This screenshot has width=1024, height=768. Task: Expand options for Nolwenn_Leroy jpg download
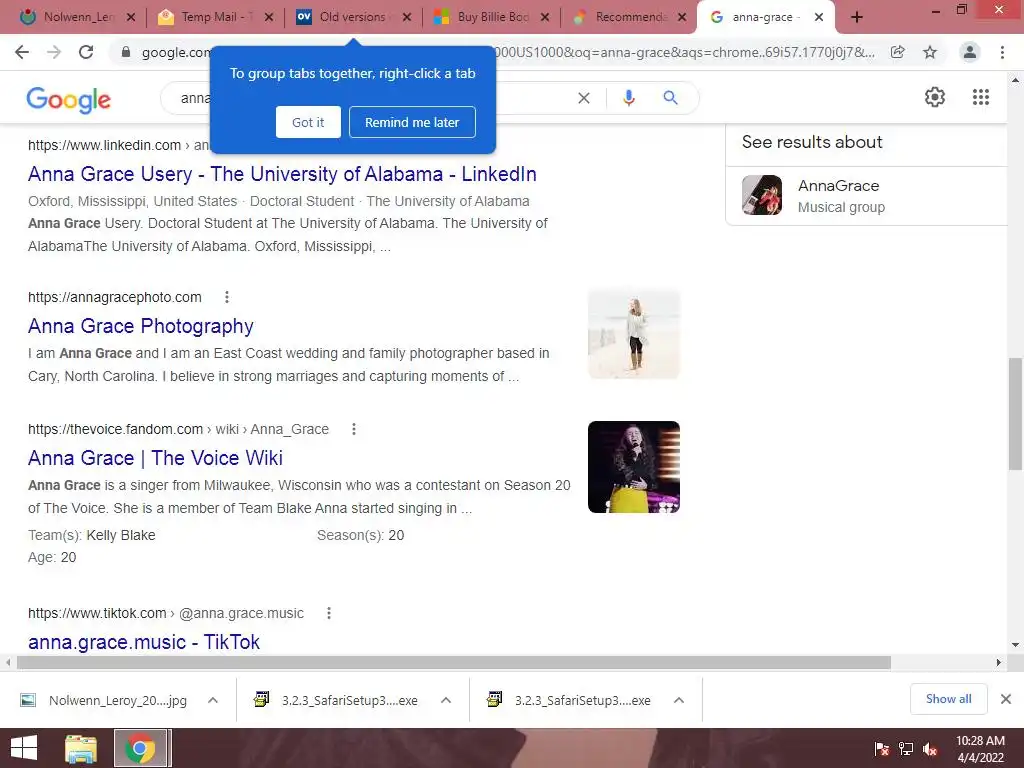pos(213,700)
